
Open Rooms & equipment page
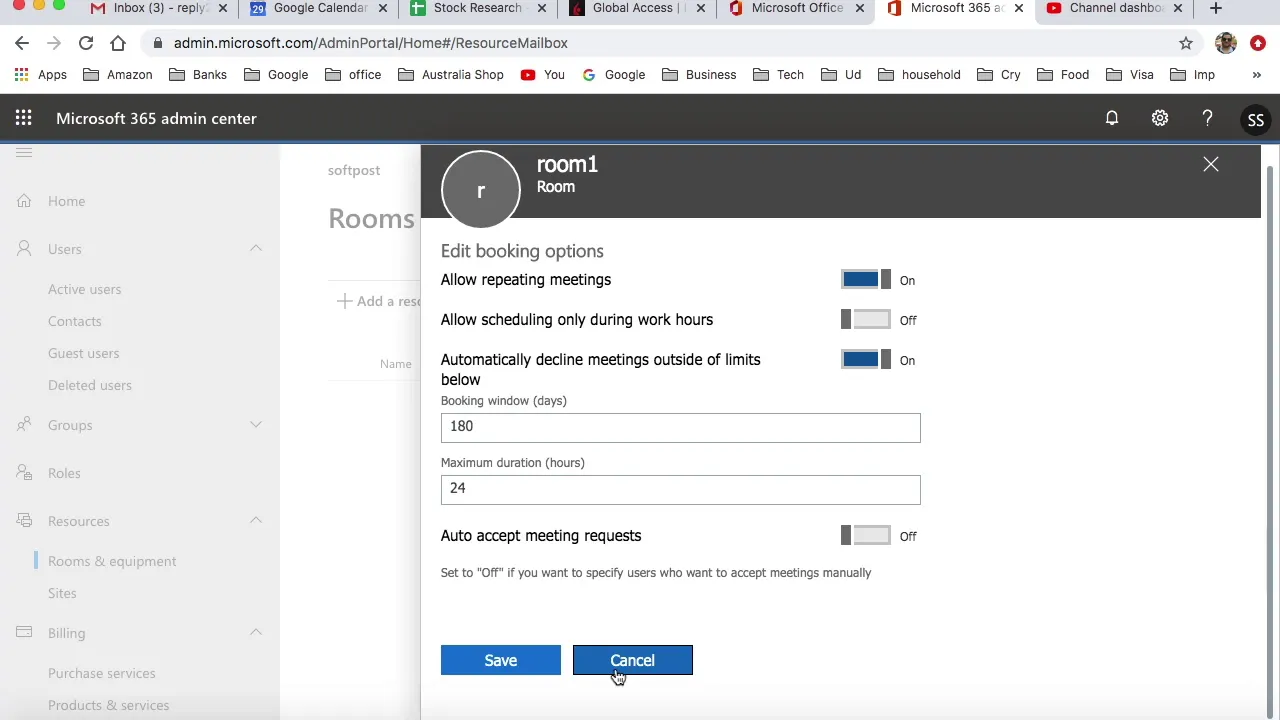(x=112, y=561)
